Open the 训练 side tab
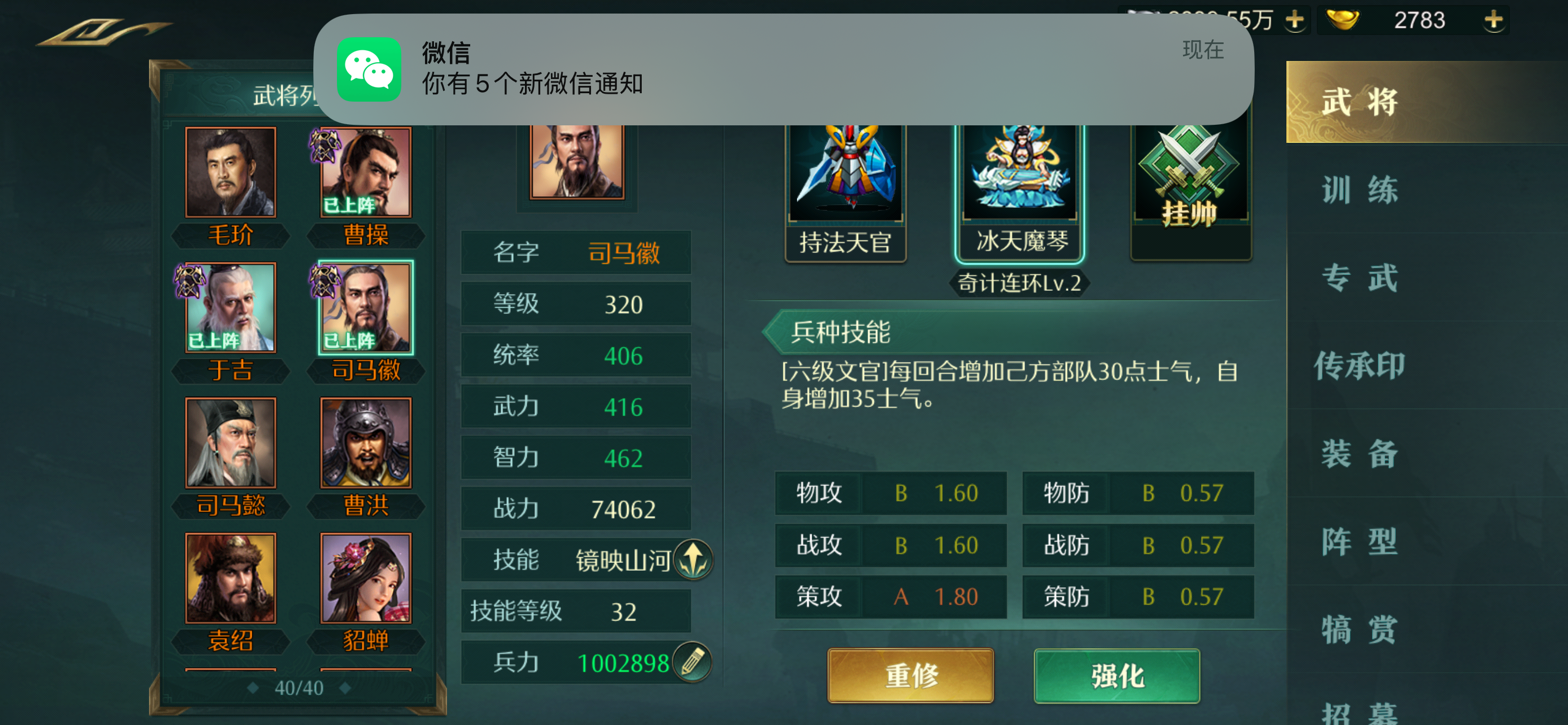Viewport: 1568px width, 725px height. (1360, 190)
